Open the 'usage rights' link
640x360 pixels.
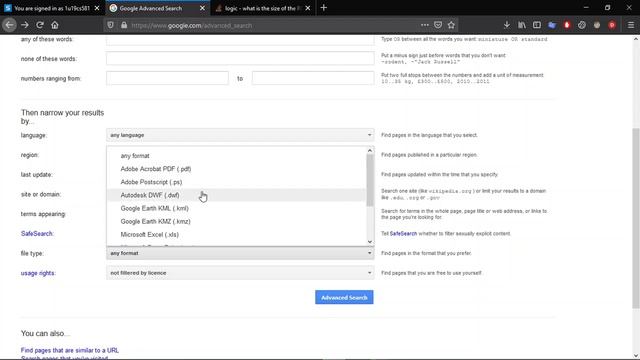coord(38,273)
